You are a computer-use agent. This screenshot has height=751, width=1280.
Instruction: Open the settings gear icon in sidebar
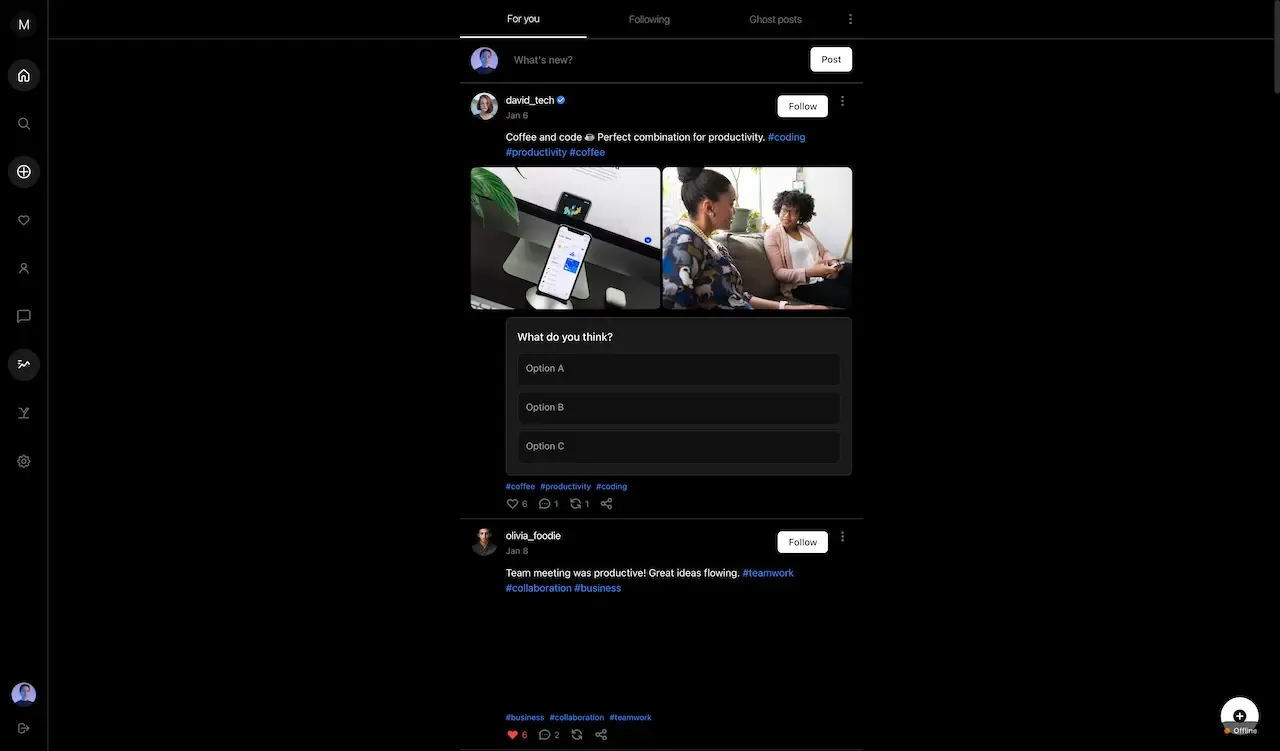pyautogui.click(x=24, y=461)
